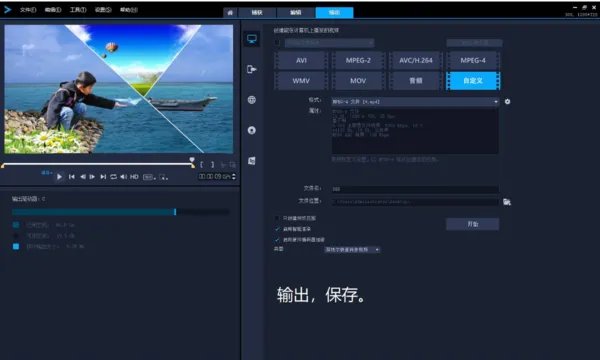Viewport: 600px width, 360px height.
Task: Select the Disc burning category icon
Action: point(252,130)
